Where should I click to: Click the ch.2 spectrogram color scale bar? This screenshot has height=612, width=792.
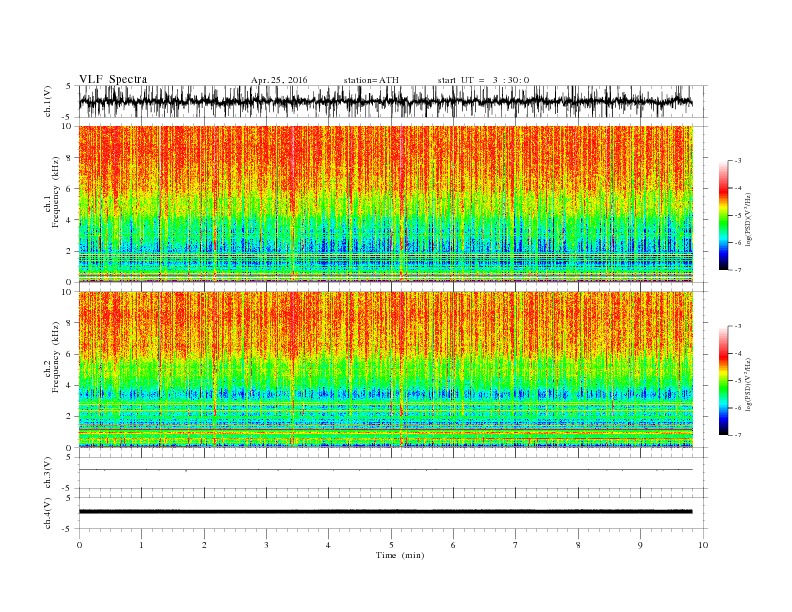click(723, 381)
